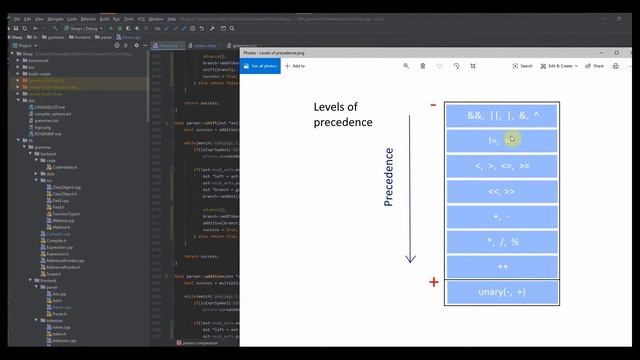Select token.cpp in project tree

[x=58, y=327]
